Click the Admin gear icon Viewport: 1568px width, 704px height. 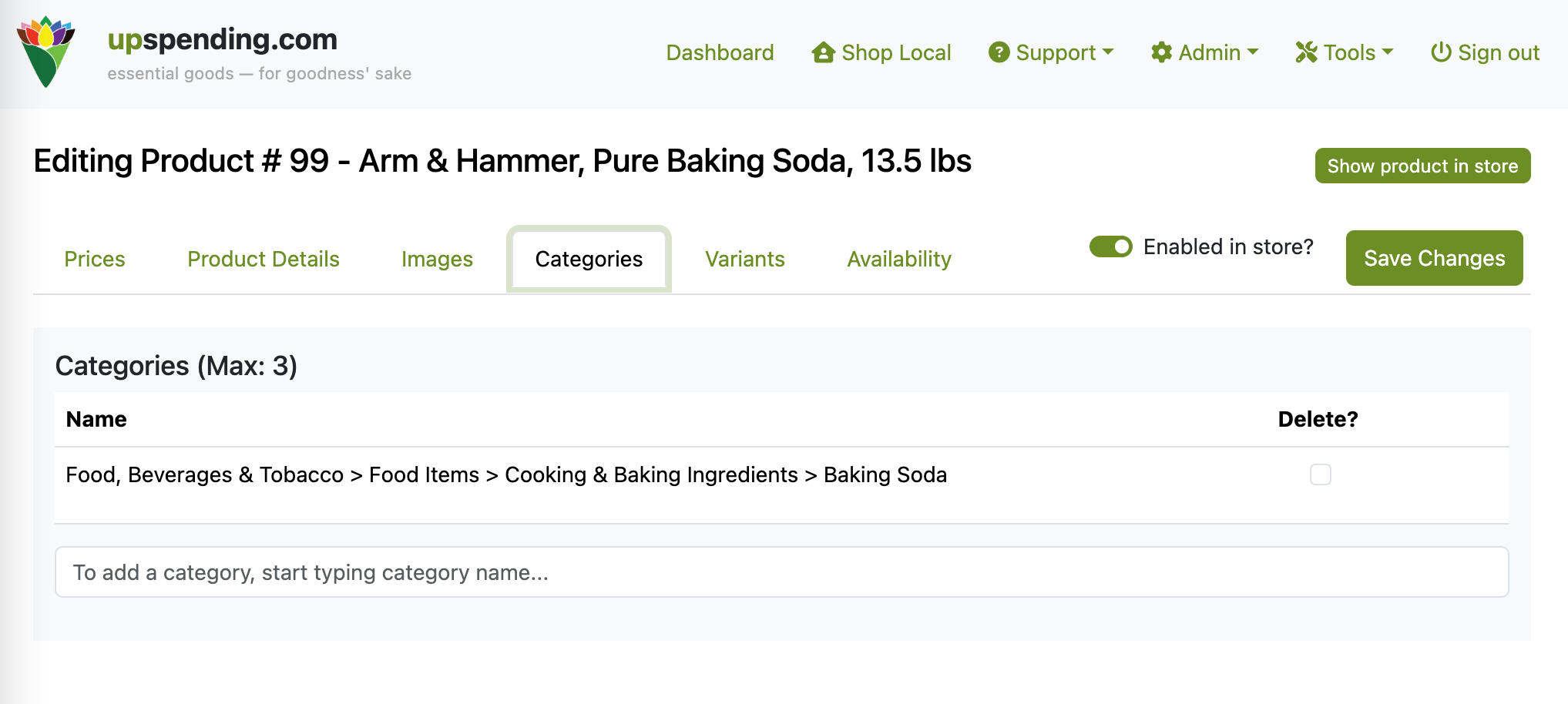click(1161, 52)
